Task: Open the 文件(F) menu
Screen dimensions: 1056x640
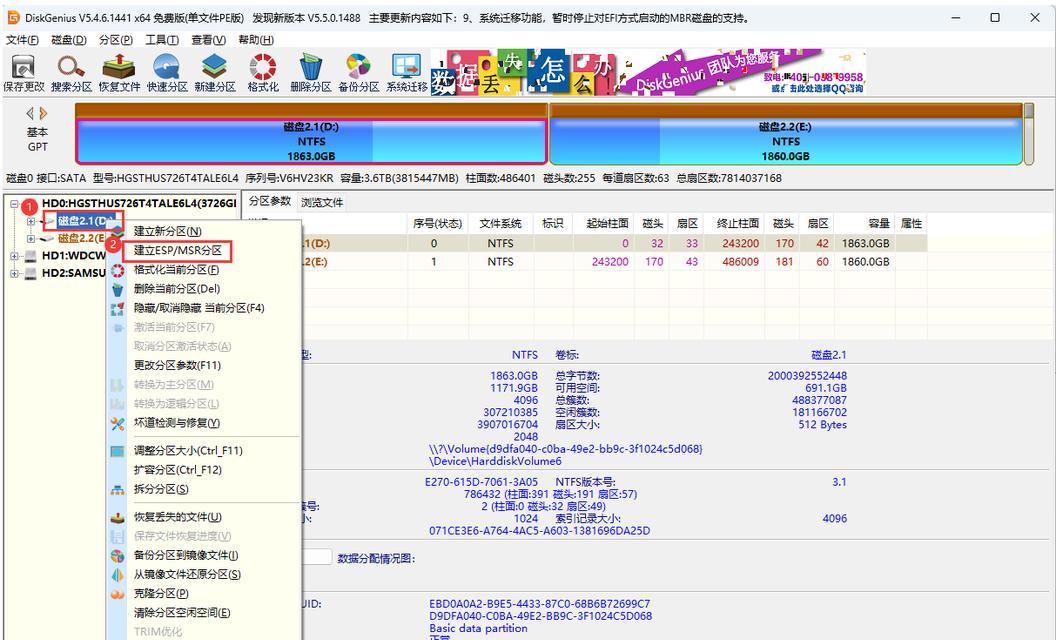Action: click(x=22, y=40)
